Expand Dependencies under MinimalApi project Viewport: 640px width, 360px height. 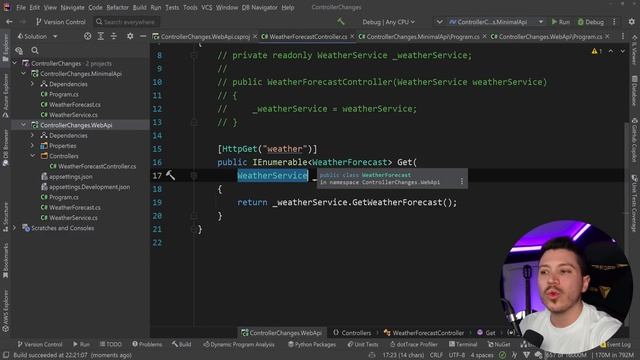[x=33, y=84]
